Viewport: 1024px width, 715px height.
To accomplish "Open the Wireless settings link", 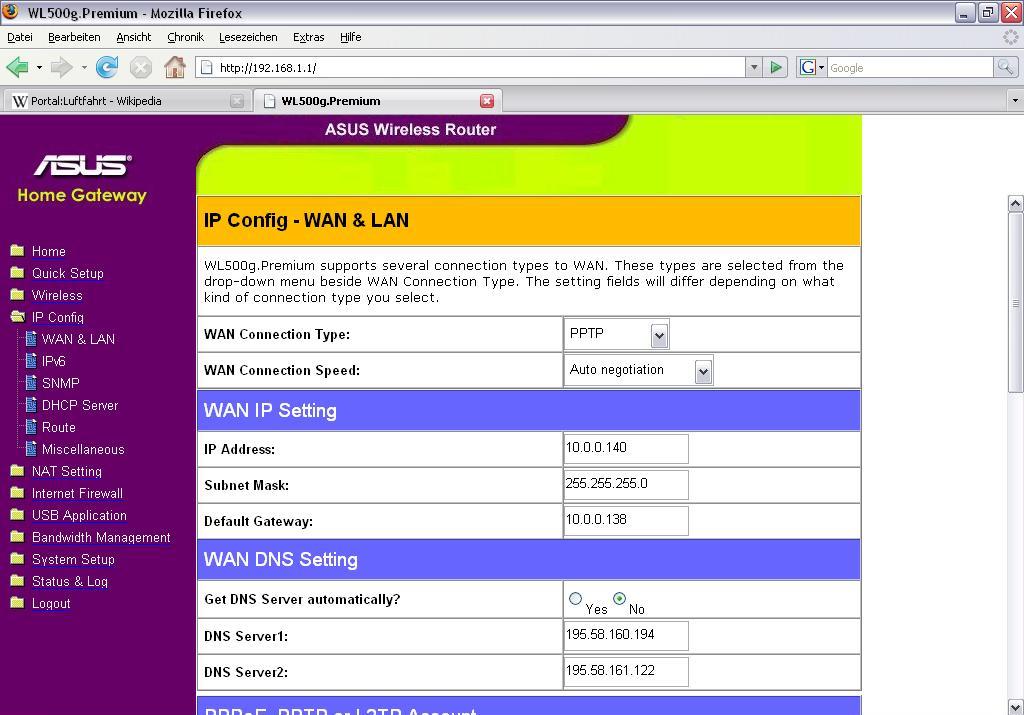I will pos(57,295).
